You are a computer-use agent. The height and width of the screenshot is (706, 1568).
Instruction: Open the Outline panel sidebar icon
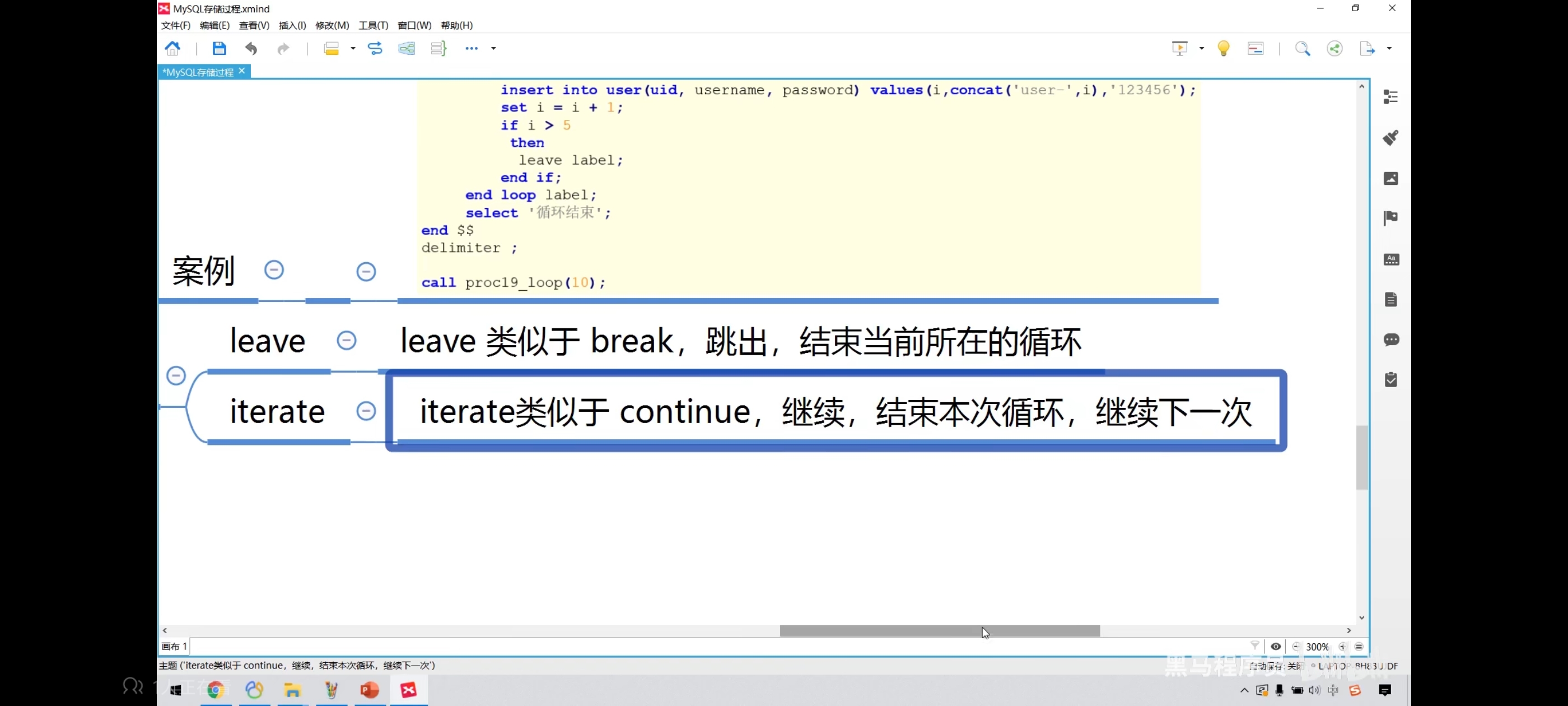coord(1391,97)
